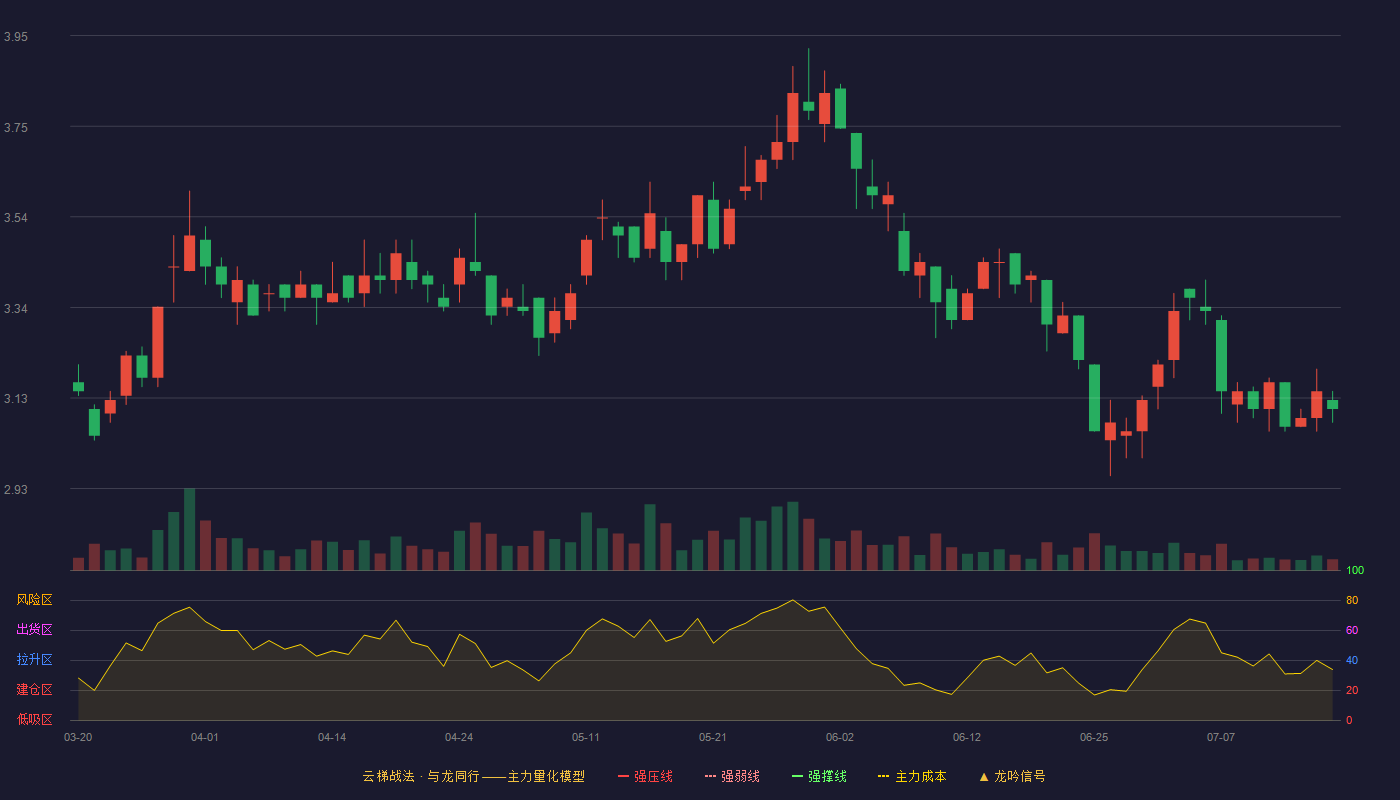This screenshot has height=800, width=1400.
Task: Click the 05-11 date axis label
Action: [586, 737]
